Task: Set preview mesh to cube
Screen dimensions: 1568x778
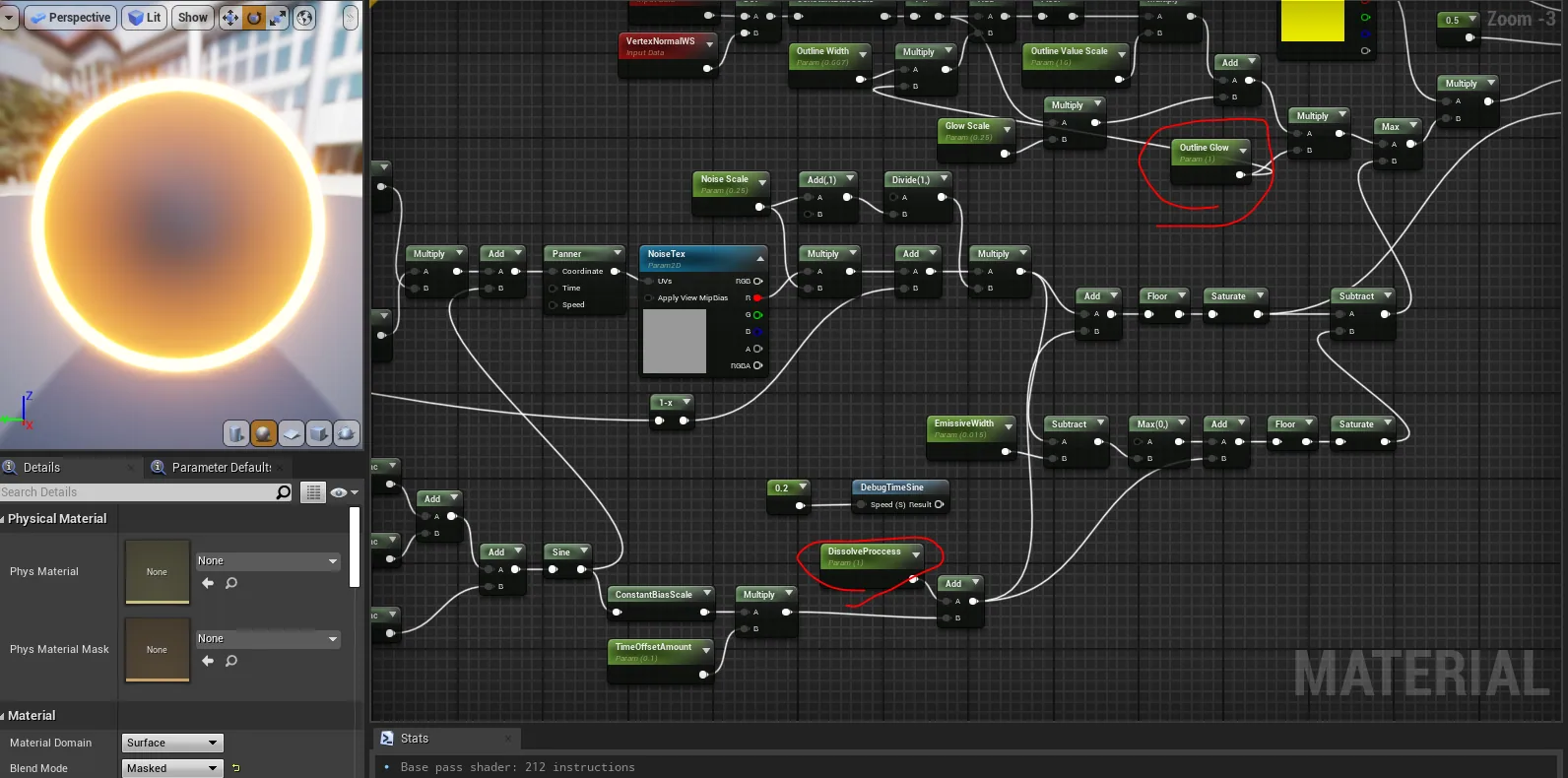Action: click(x=319, y=433)
